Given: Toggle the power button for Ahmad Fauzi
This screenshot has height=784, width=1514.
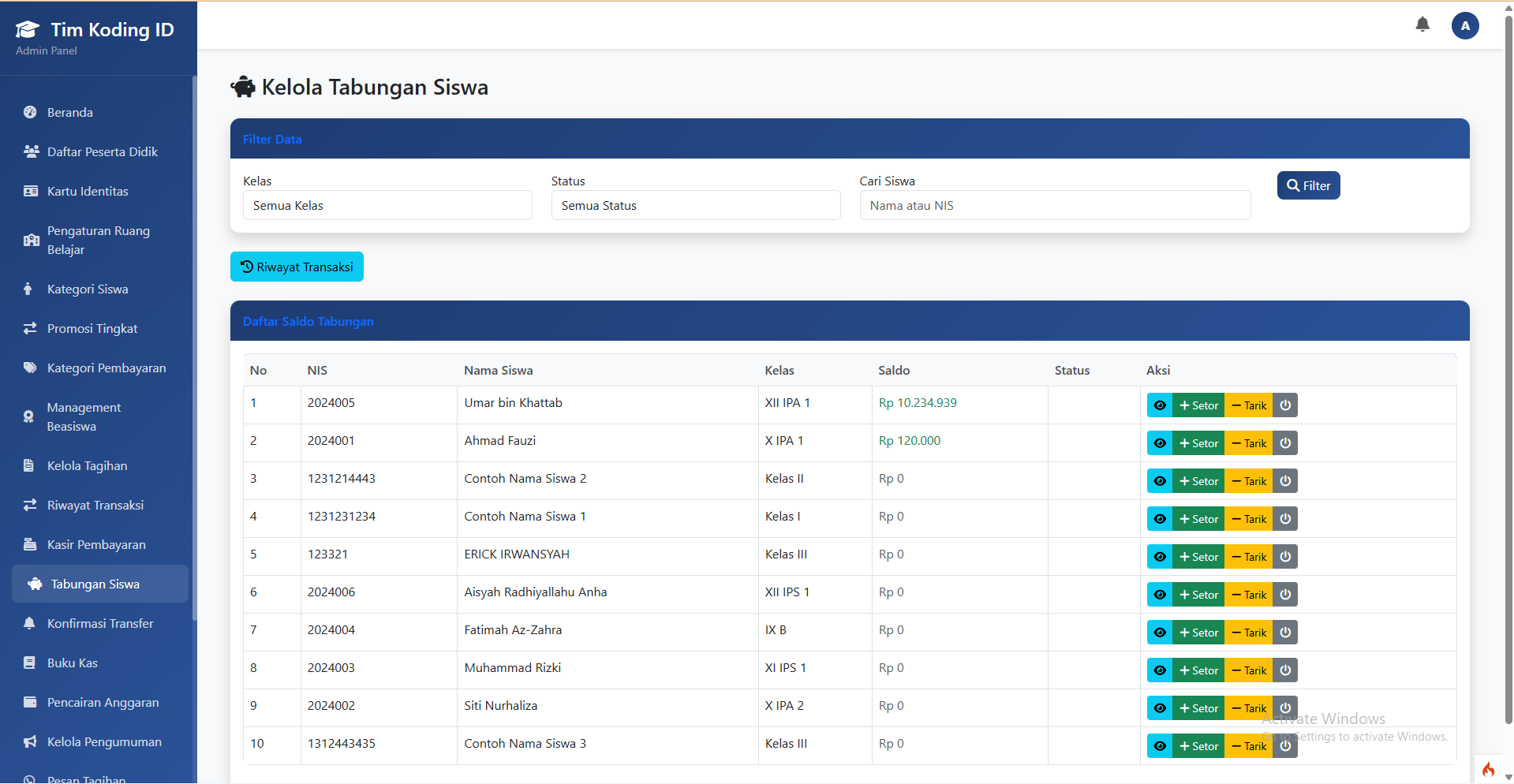Looking at the screenshot, I should (1284, 442).
